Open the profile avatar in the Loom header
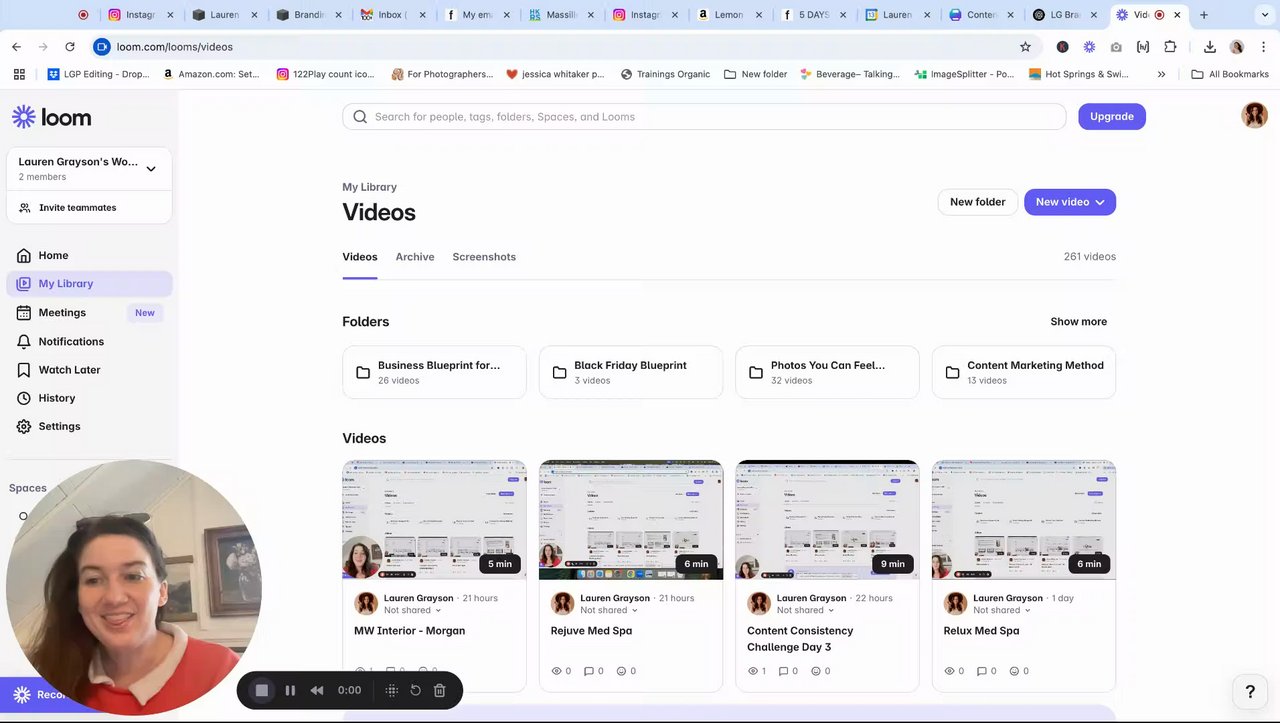The width and height of the screenshot is (1280, 723). click(1254, 115)
